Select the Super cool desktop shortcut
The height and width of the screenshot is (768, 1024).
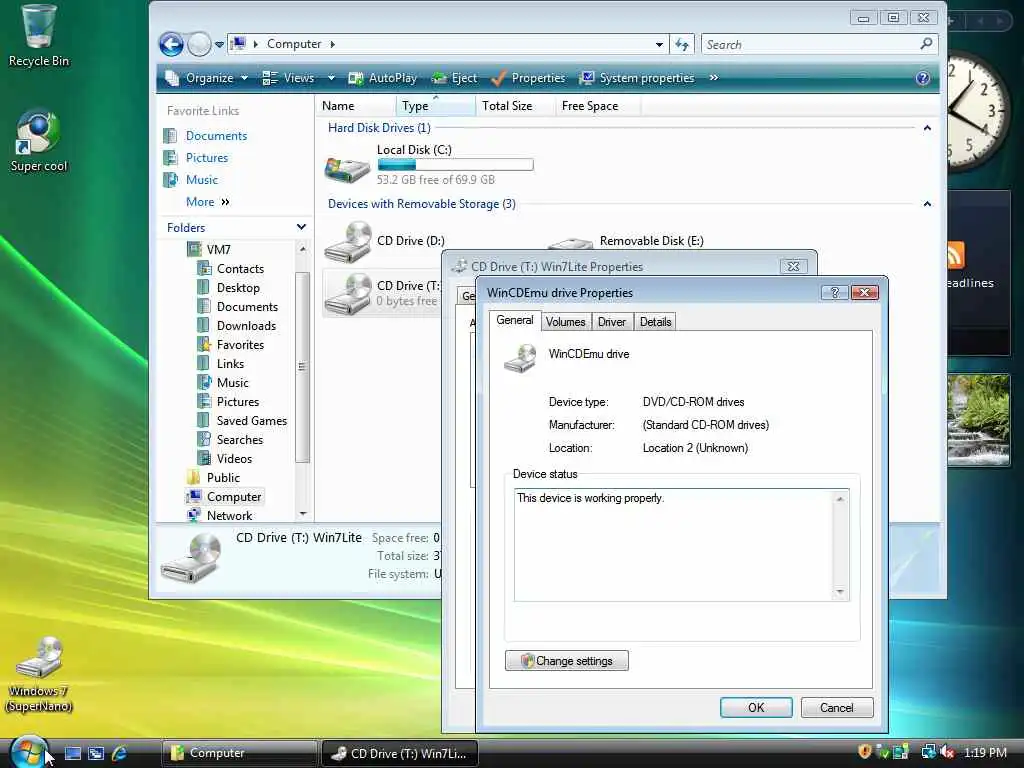pos(39,140)
